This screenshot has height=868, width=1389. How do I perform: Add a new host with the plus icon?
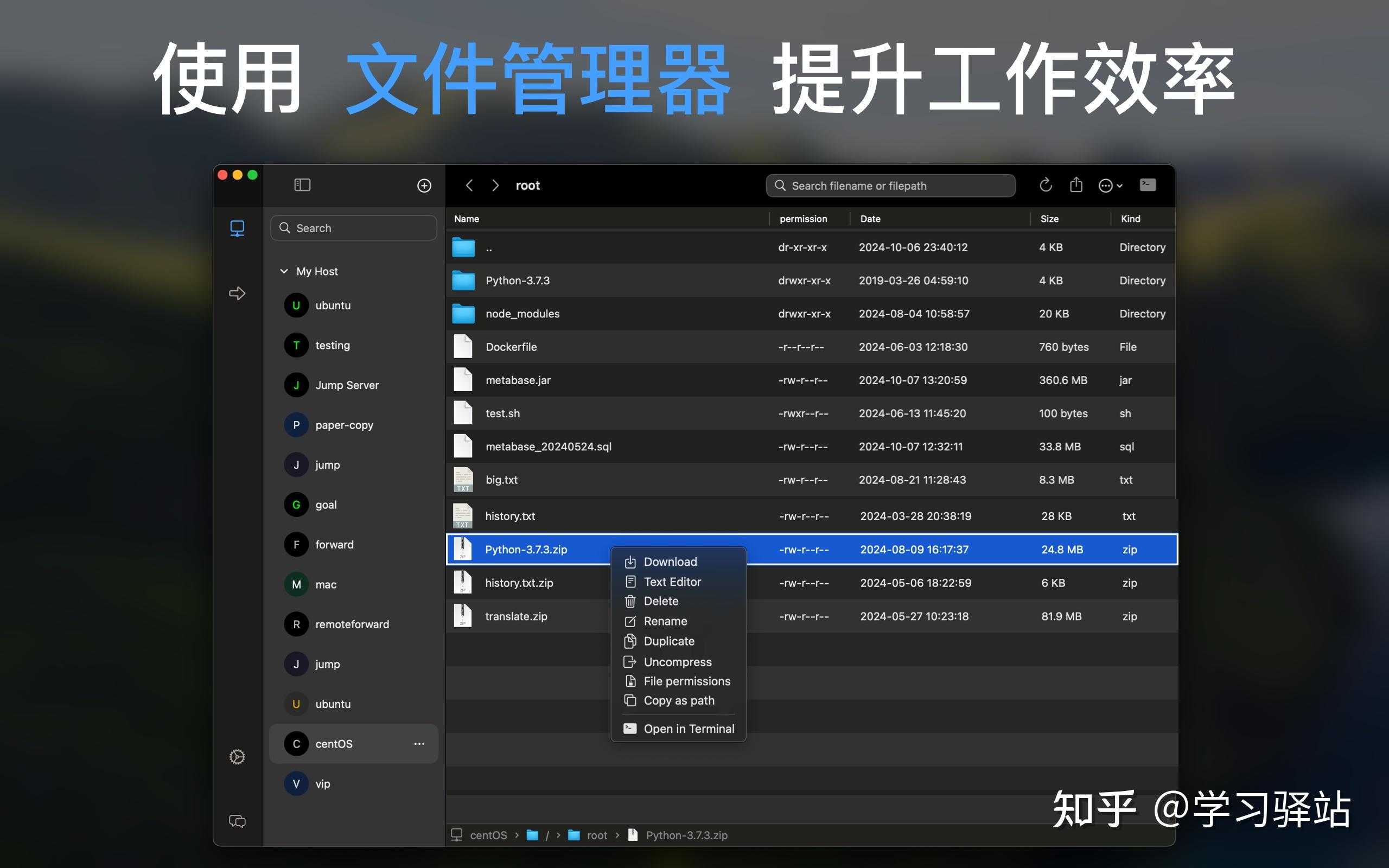424,186
